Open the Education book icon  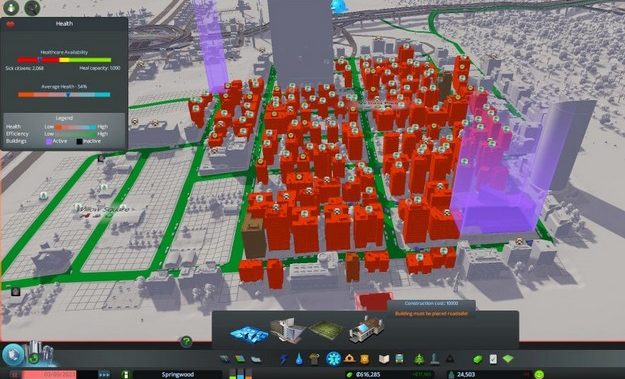point(383,359)
